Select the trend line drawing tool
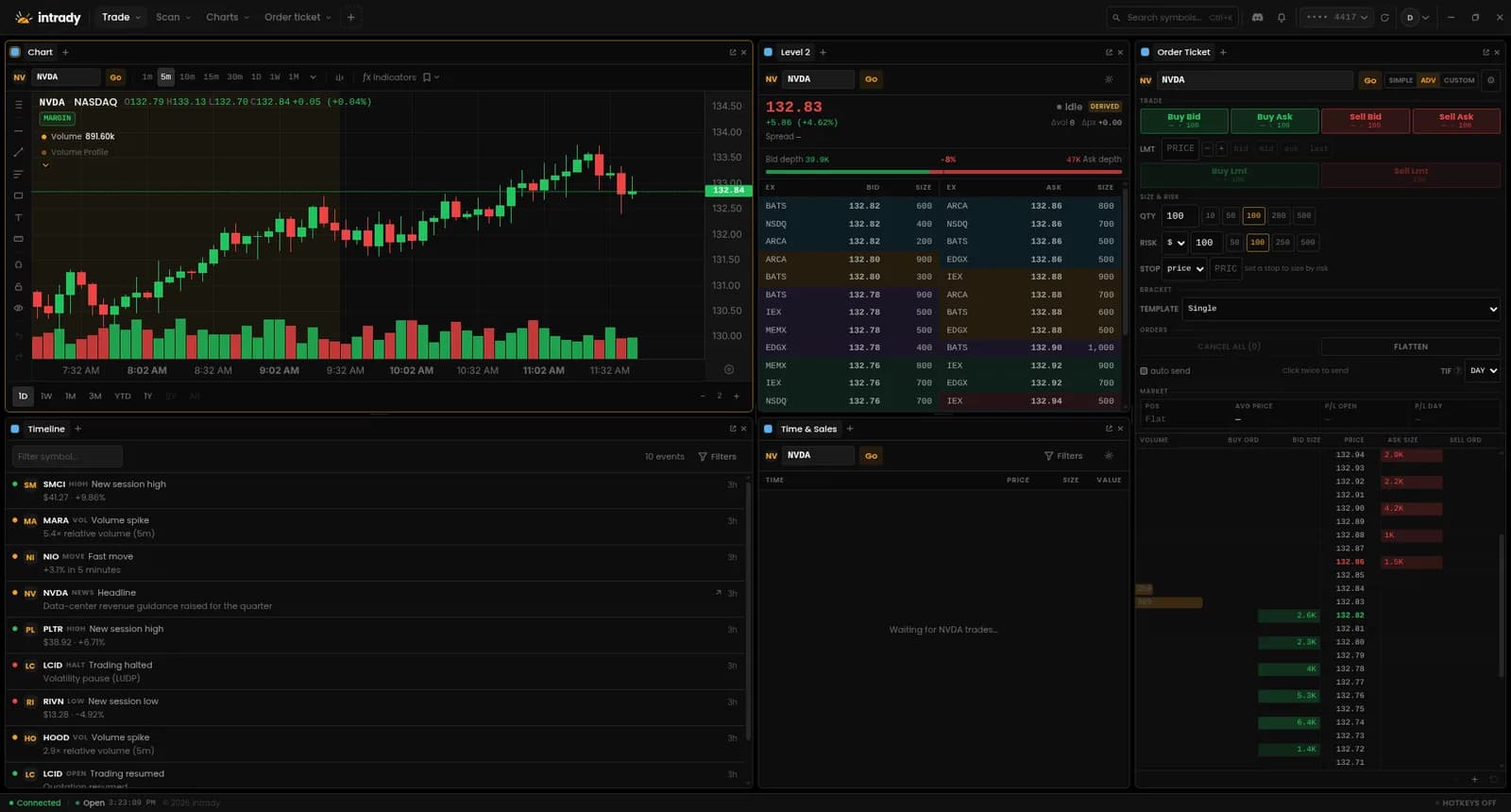 click(x=18, y=152)
